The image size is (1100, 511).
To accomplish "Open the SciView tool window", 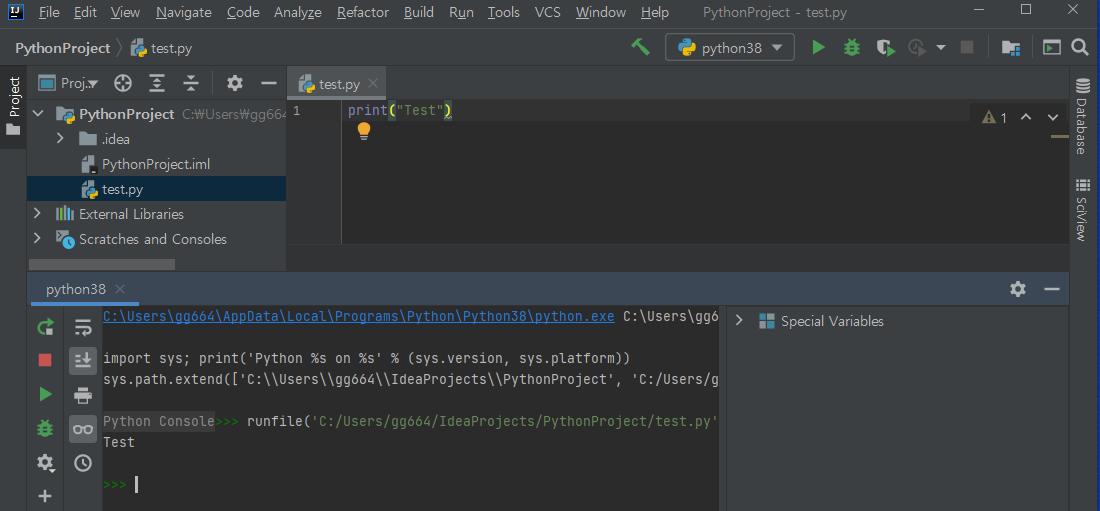I will (1081, 209).
